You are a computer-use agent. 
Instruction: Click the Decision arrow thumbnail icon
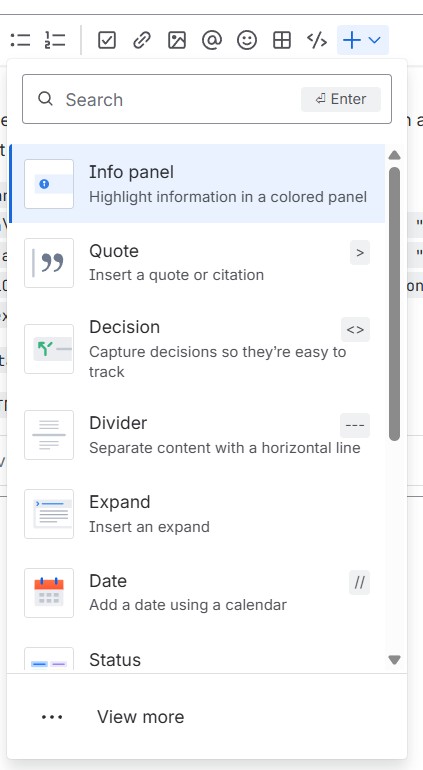(x=49, y=349)
